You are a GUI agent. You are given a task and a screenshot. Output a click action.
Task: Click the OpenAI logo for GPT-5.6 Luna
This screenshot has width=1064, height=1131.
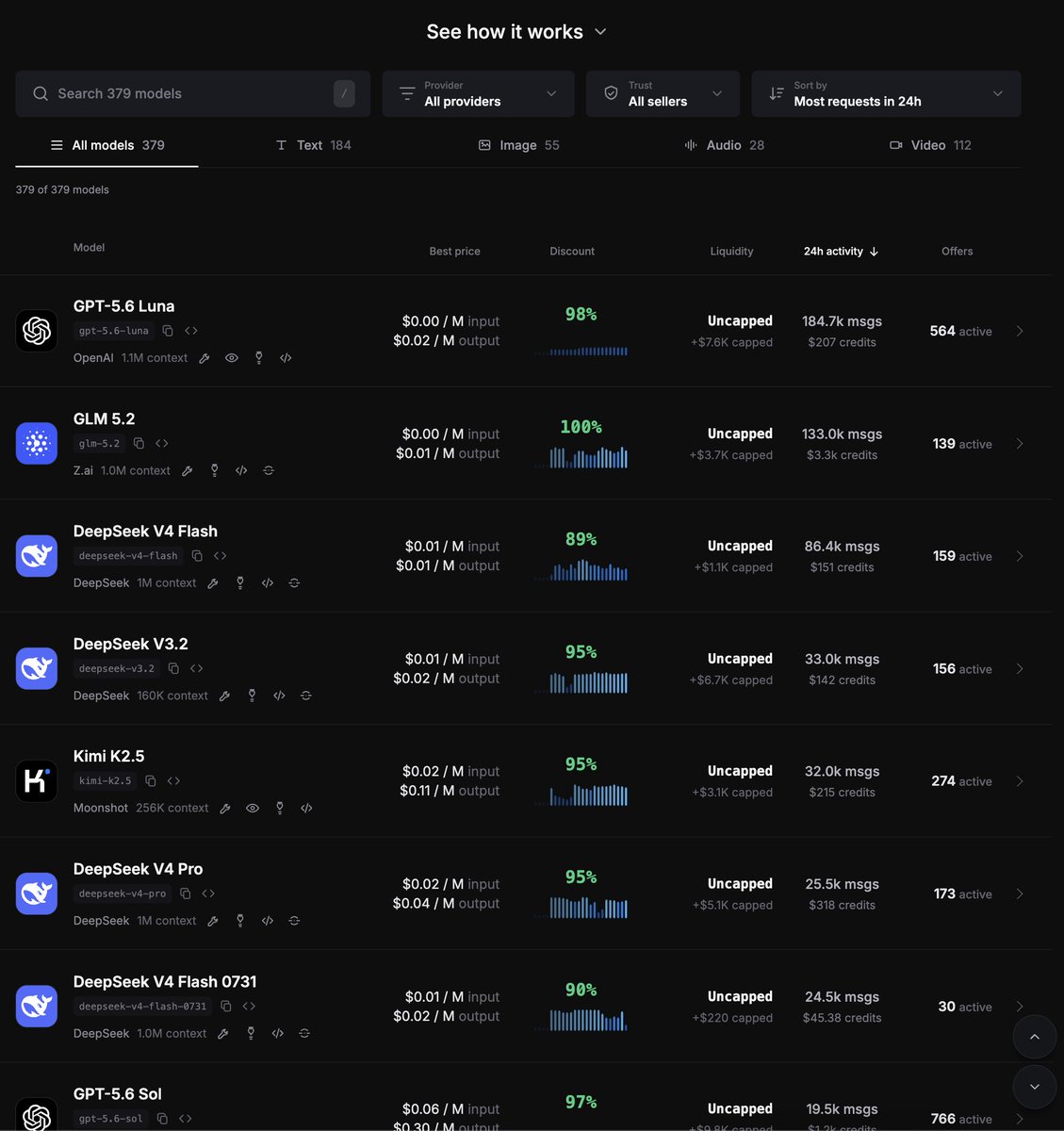tap(37, 331)
